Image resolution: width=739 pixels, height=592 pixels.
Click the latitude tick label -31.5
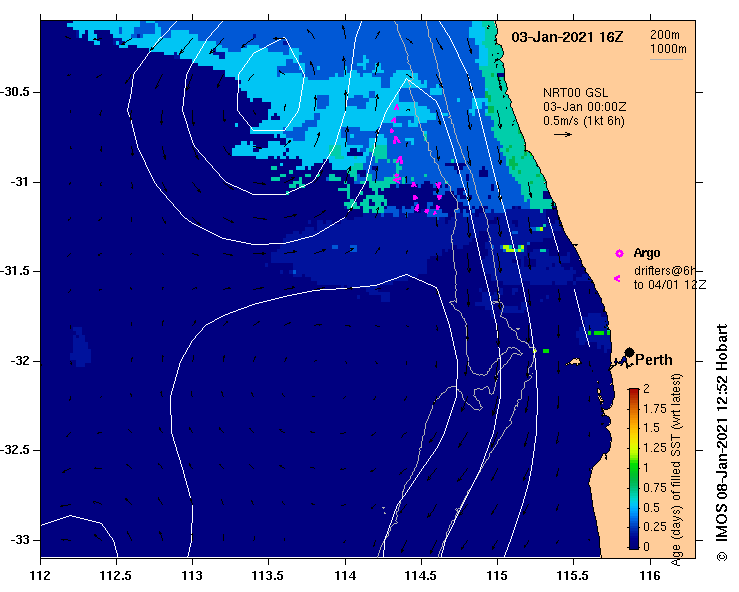(15, 271)
